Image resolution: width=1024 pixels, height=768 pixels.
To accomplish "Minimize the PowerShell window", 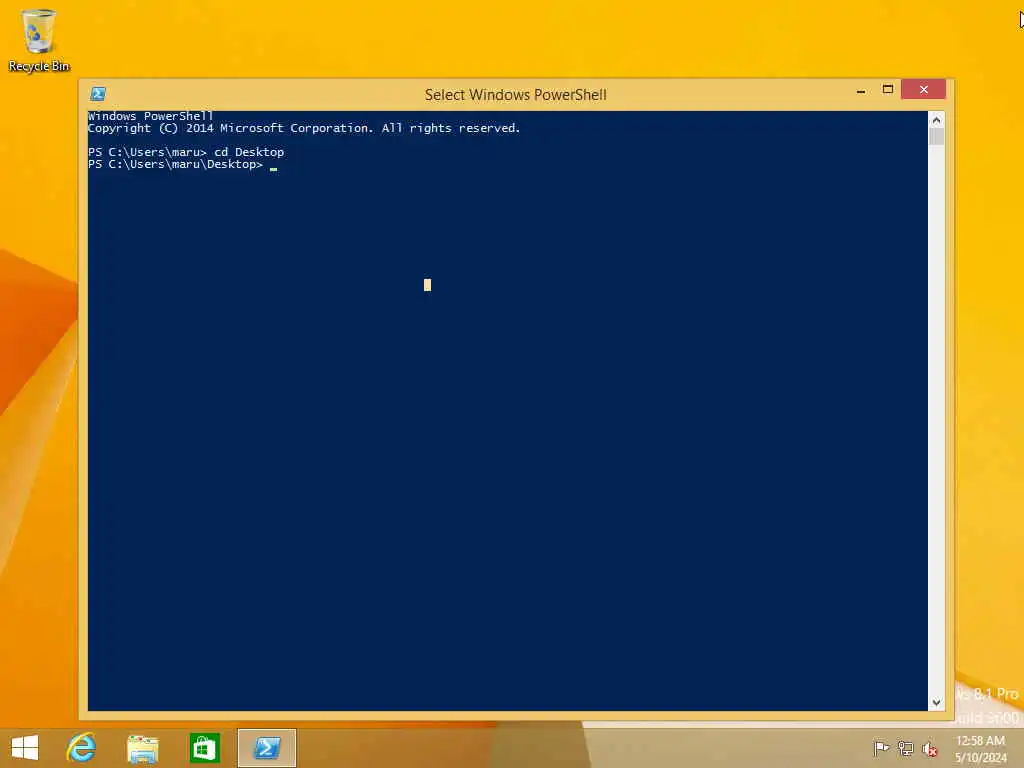I will [861, 91].
